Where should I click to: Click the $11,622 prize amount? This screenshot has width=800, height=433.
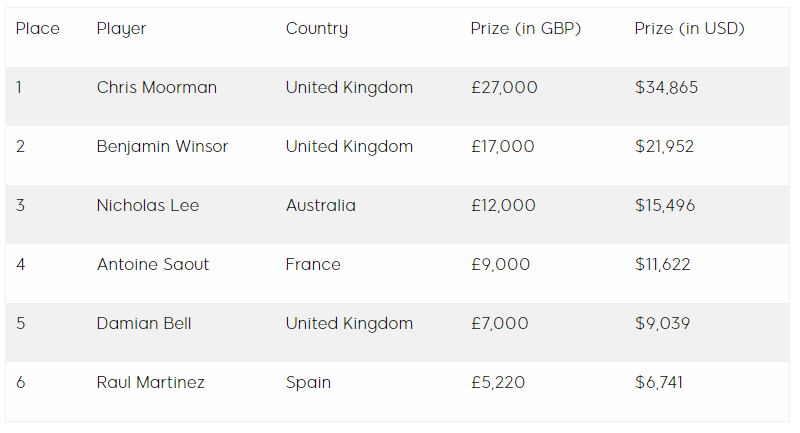click(x=662, y=265)
